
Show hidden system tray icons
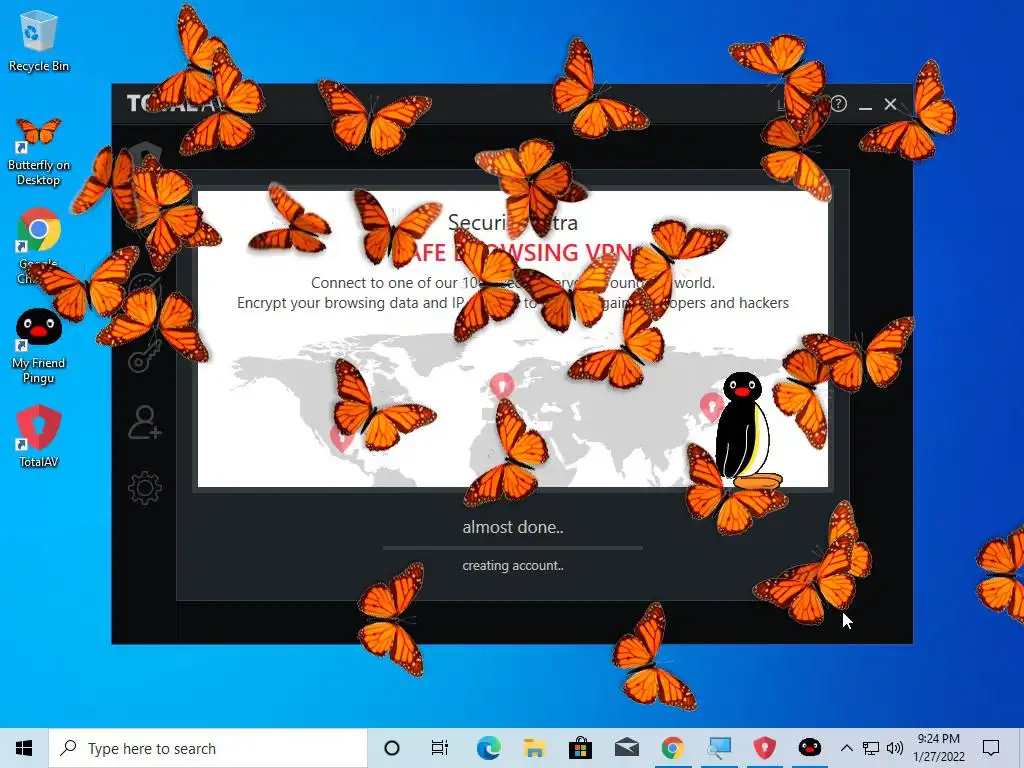click(846, 748)
